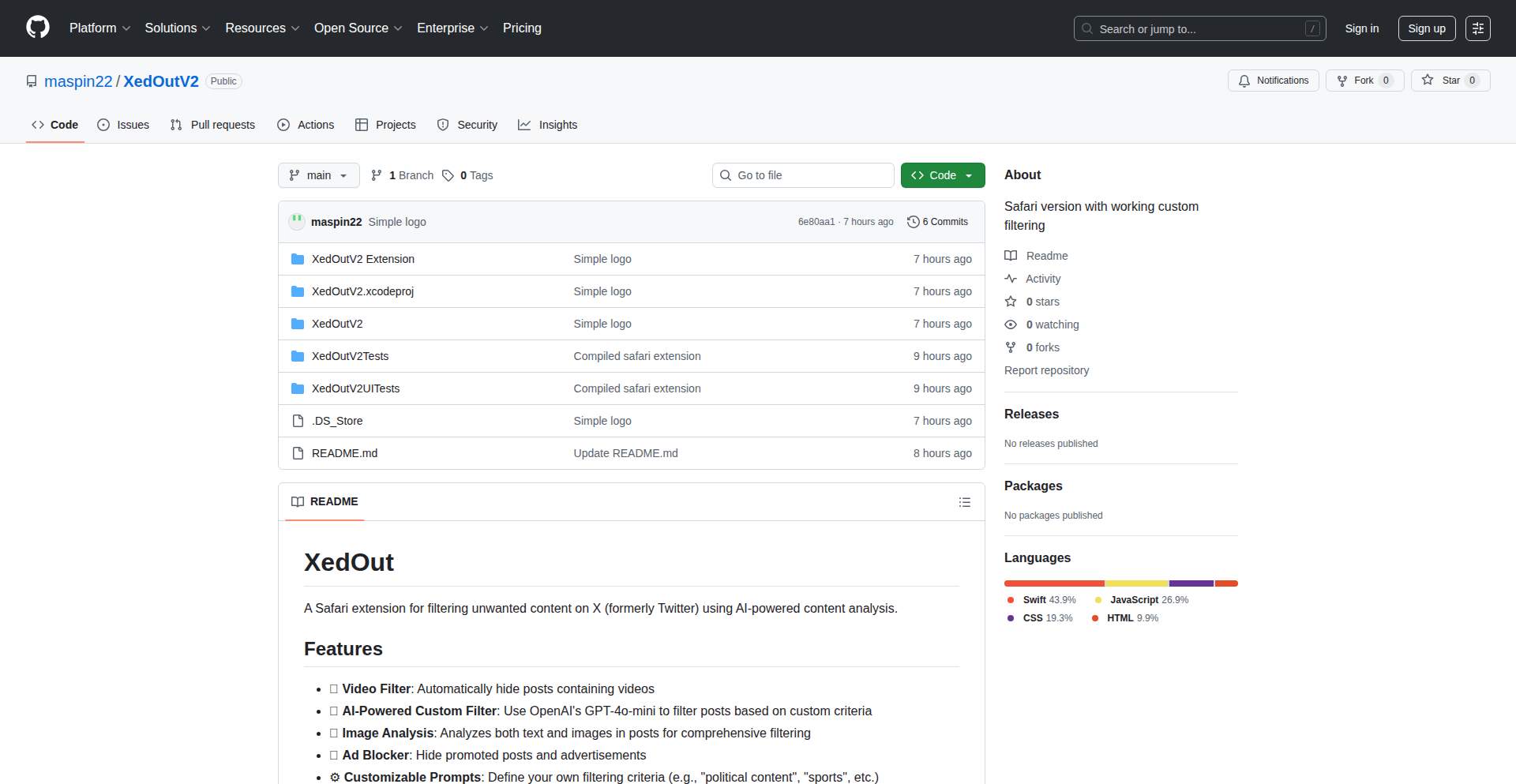Switch to the Issues tab

click(x=123, y=125)
